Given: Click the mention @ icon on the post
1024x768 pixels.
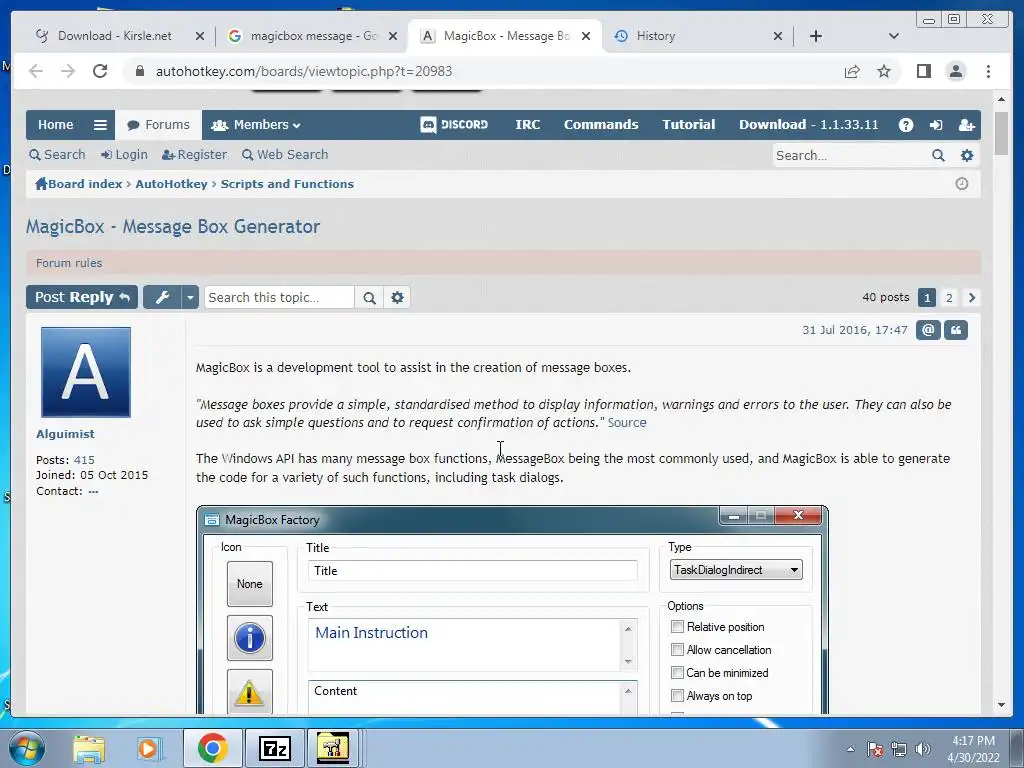Looking at the screenshot, I should pyautogui.click(x=928, y=330).
